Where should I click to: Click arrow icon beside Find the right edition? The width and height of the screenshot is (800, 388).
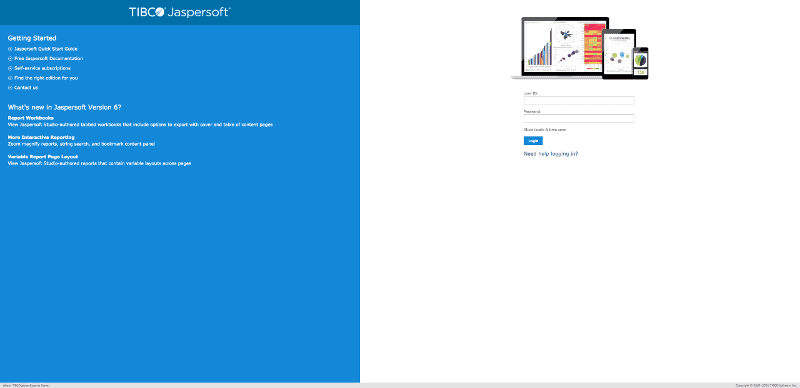coord(10,78)
